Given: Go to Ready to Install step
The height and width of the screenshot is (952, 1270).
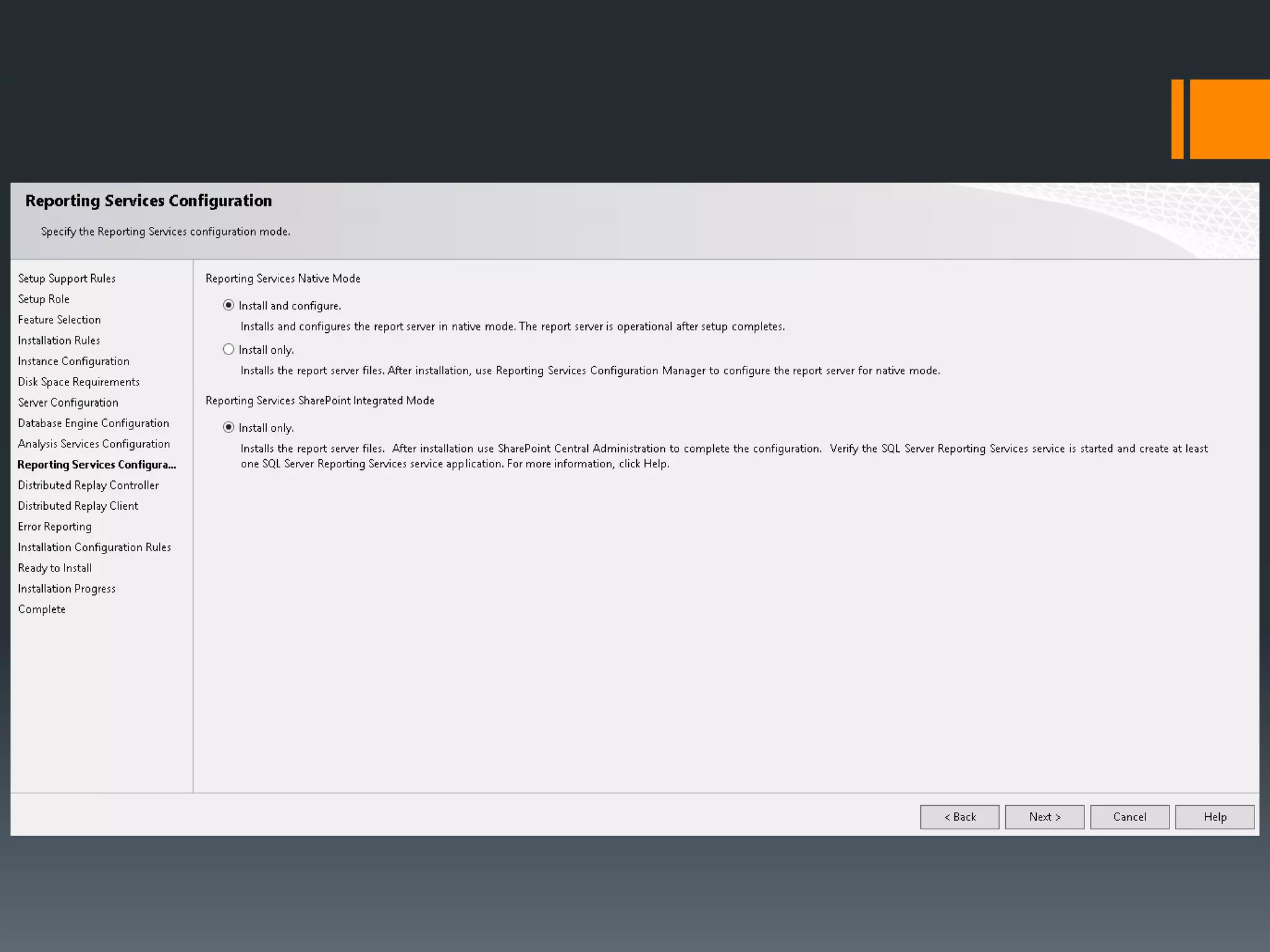Looking at the screenshot, I should coord(55,568).
